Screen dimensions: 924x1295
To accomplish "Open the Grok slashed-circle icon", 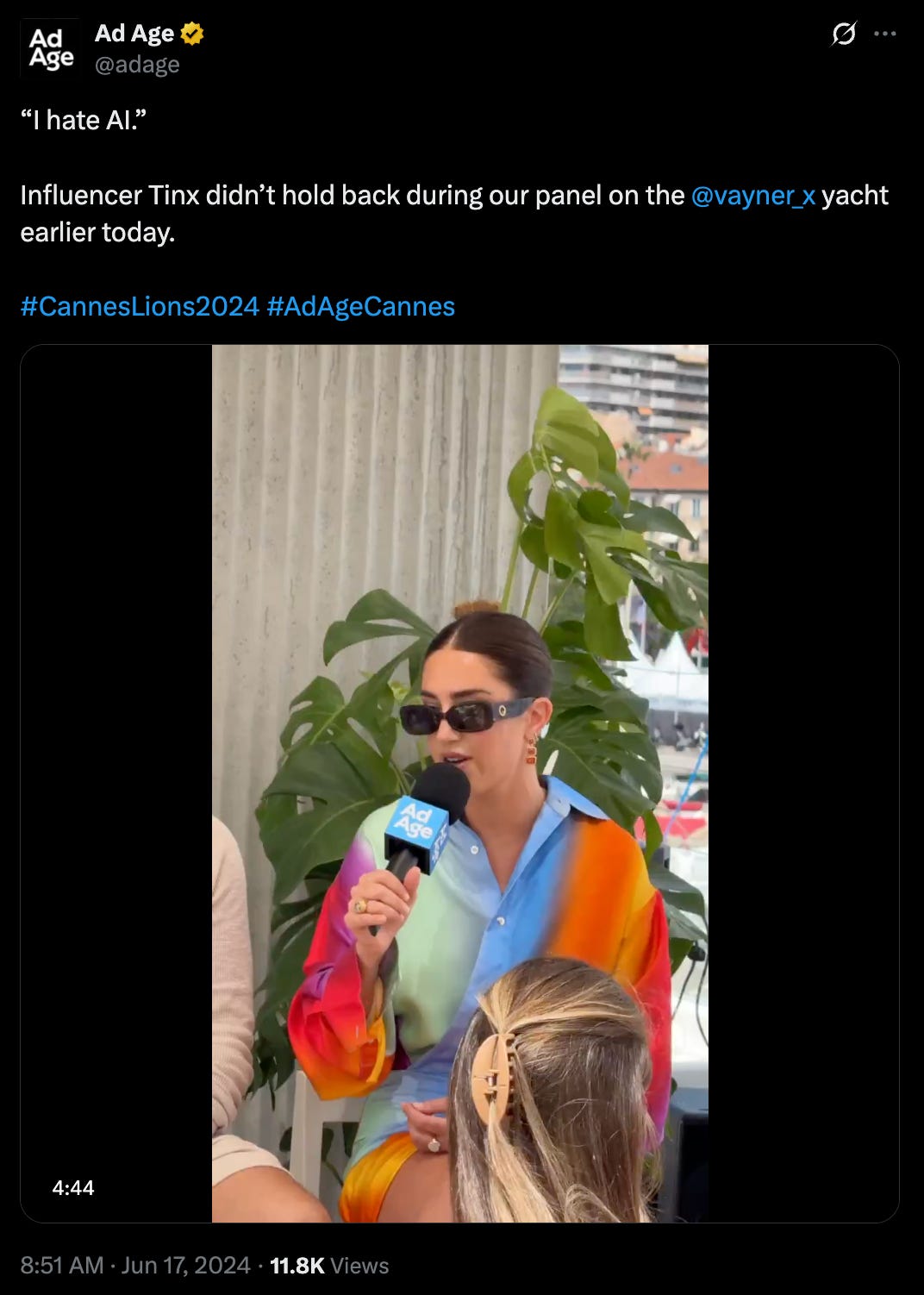I will click(844, 34).
